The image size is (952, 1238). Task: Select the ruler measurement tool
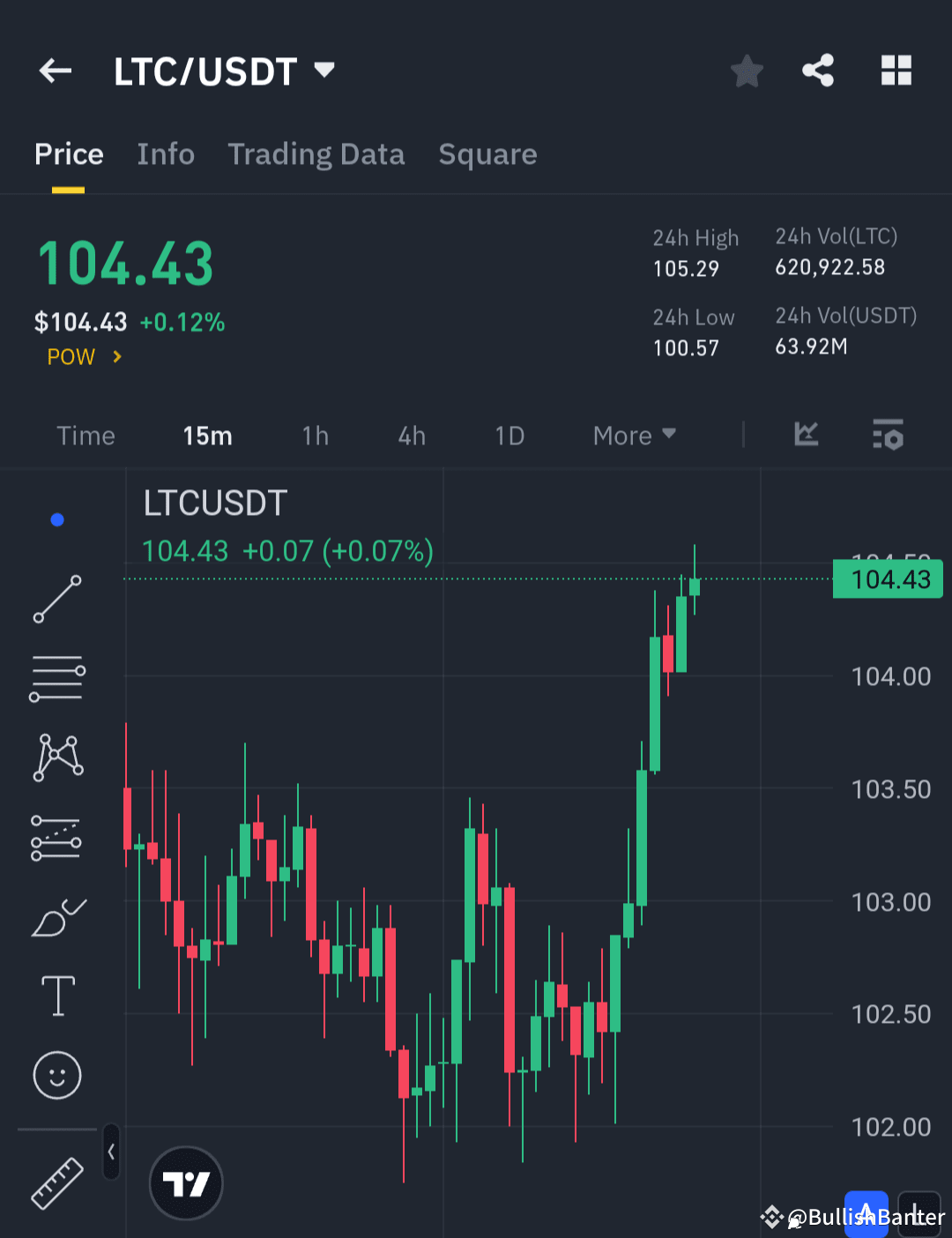[x=56, y=1182]
